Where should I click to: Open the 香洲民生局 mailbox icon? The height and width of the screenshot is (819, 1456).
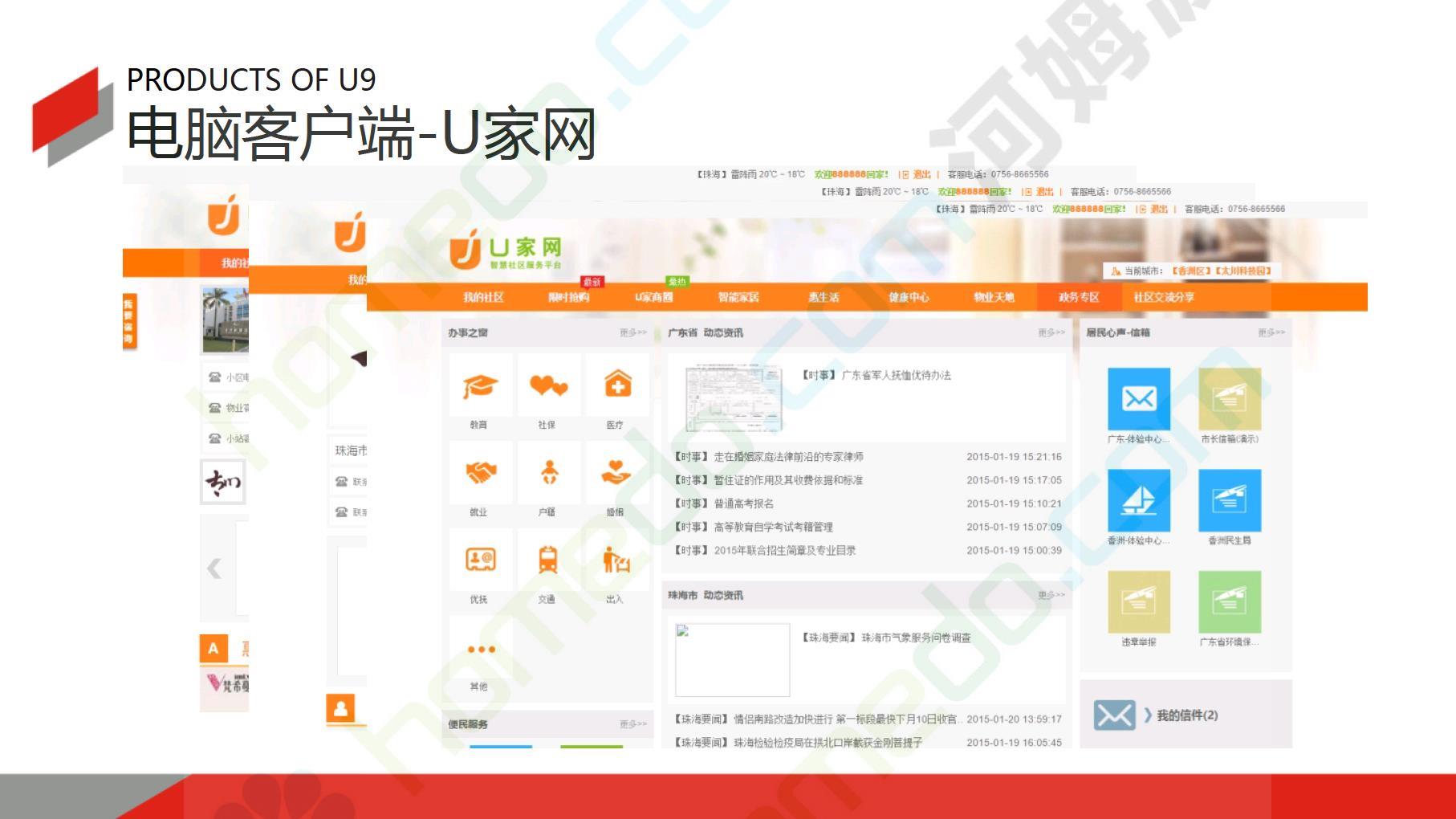1230,500
